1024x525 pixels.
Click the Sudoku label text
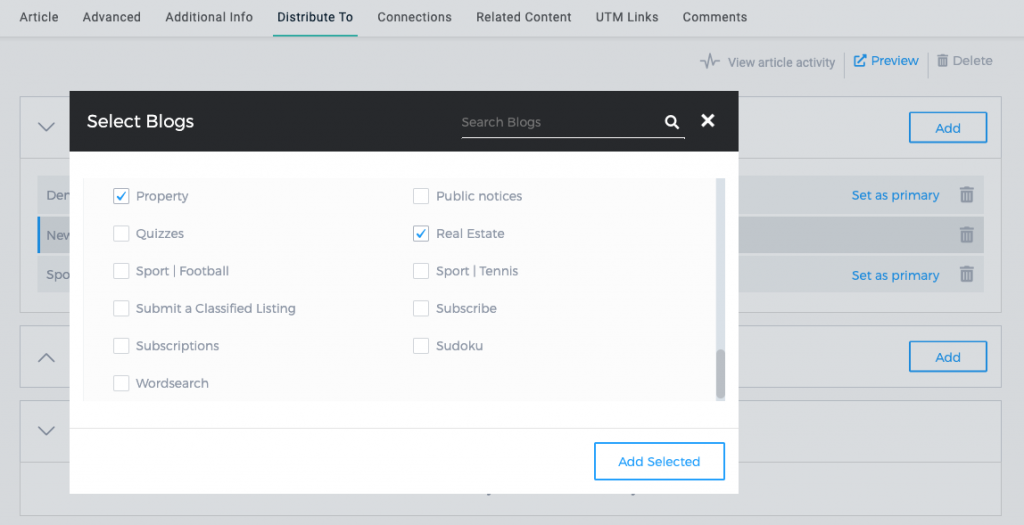[x=460, y=345]
